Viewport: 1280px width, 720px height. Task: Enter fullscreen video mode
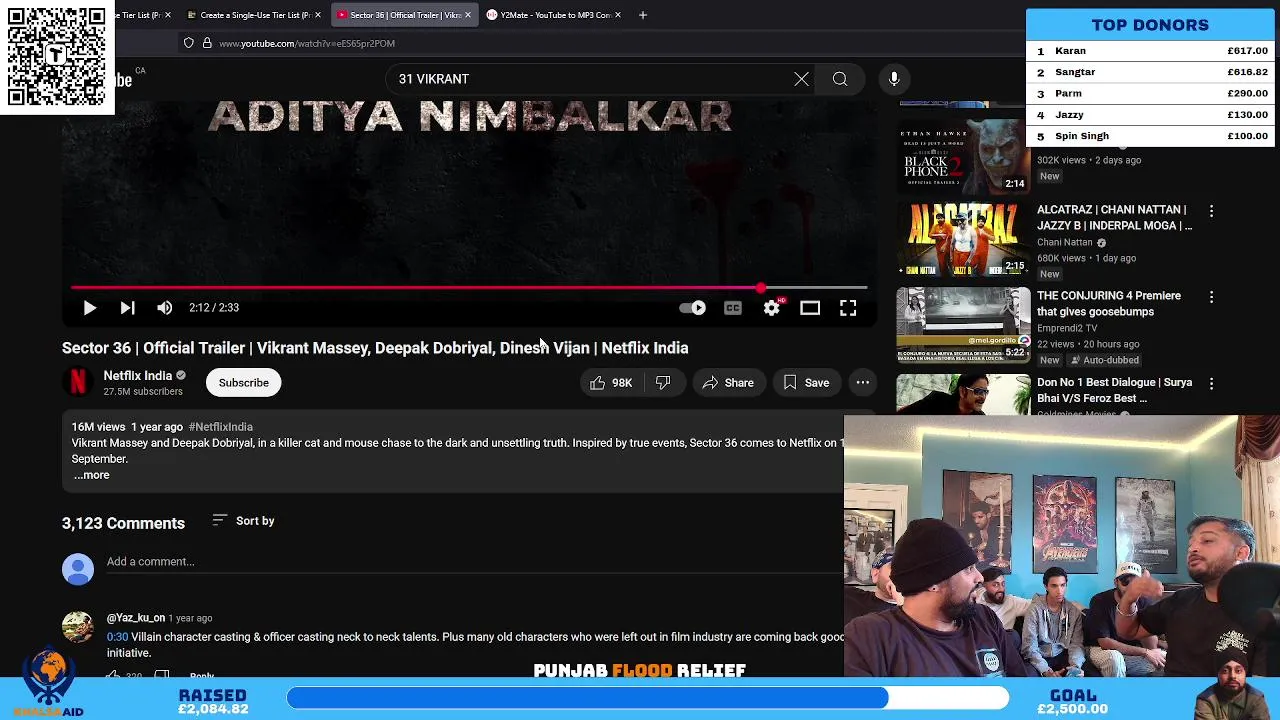tap(848, 308)
